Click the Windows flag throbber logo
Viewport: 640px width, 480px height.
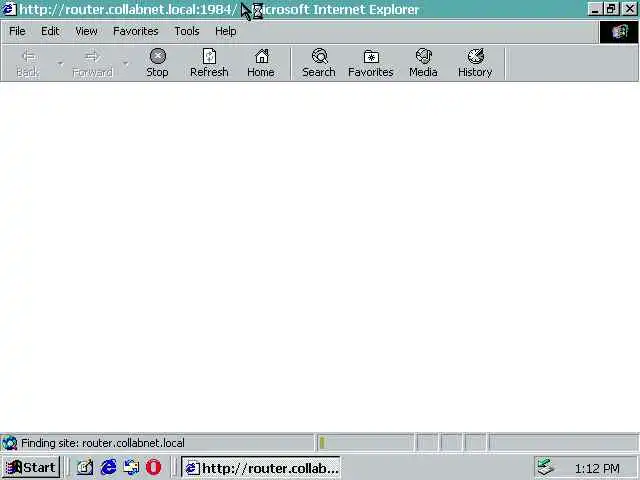(619, 32)
